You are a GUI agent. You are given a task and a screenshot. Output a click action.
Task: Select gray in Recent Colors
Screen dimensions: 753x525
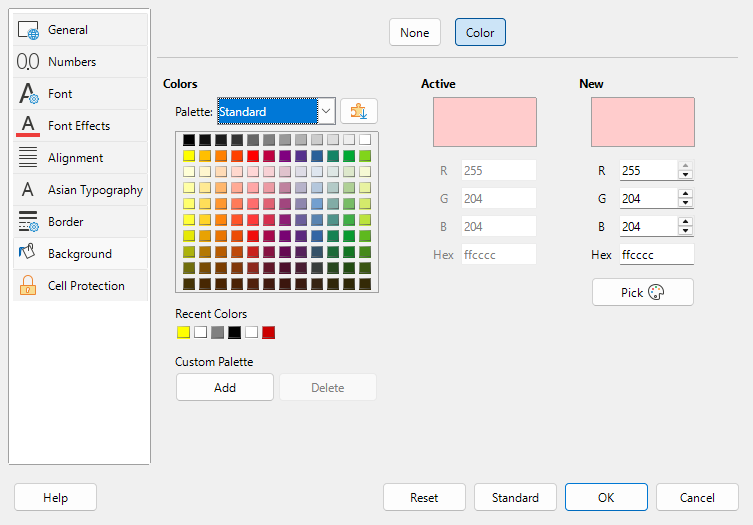(x=218, y=332)
